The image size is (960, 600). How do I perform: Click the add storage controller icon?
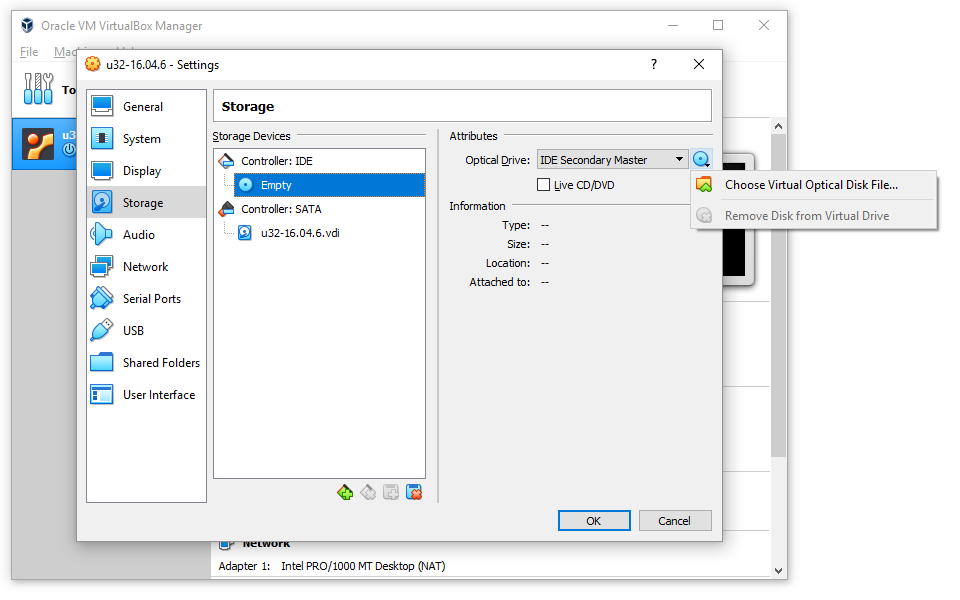click(x=346, y=492)
